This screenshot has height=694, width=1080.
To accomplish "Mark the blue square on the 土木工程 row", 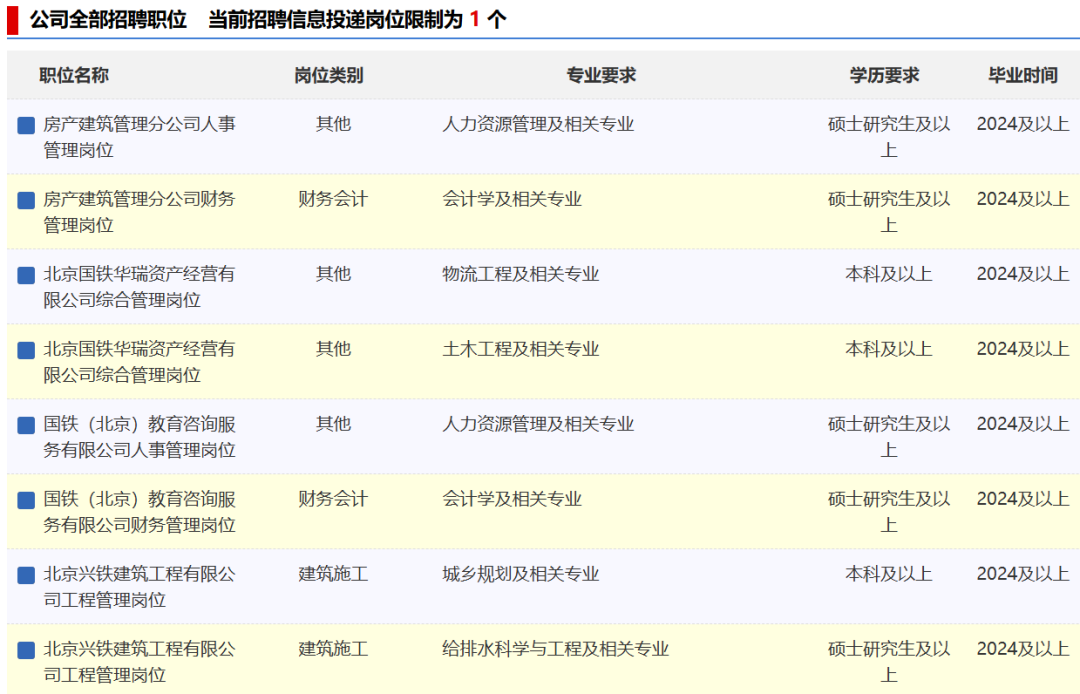I will pos(26,350).
